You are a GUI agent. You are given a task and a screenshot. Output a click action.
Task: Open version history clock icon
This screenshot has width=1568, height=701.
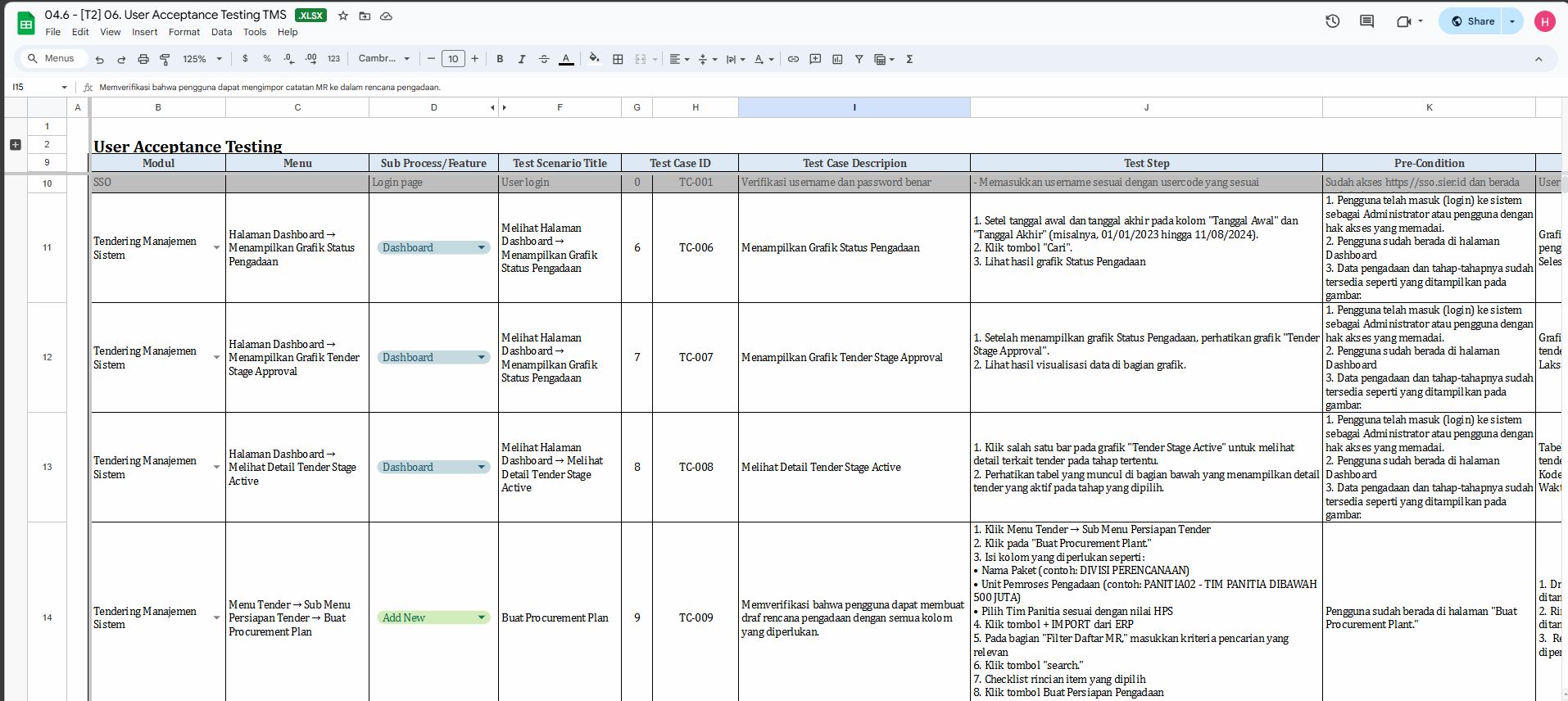[x=1332, y=21]
